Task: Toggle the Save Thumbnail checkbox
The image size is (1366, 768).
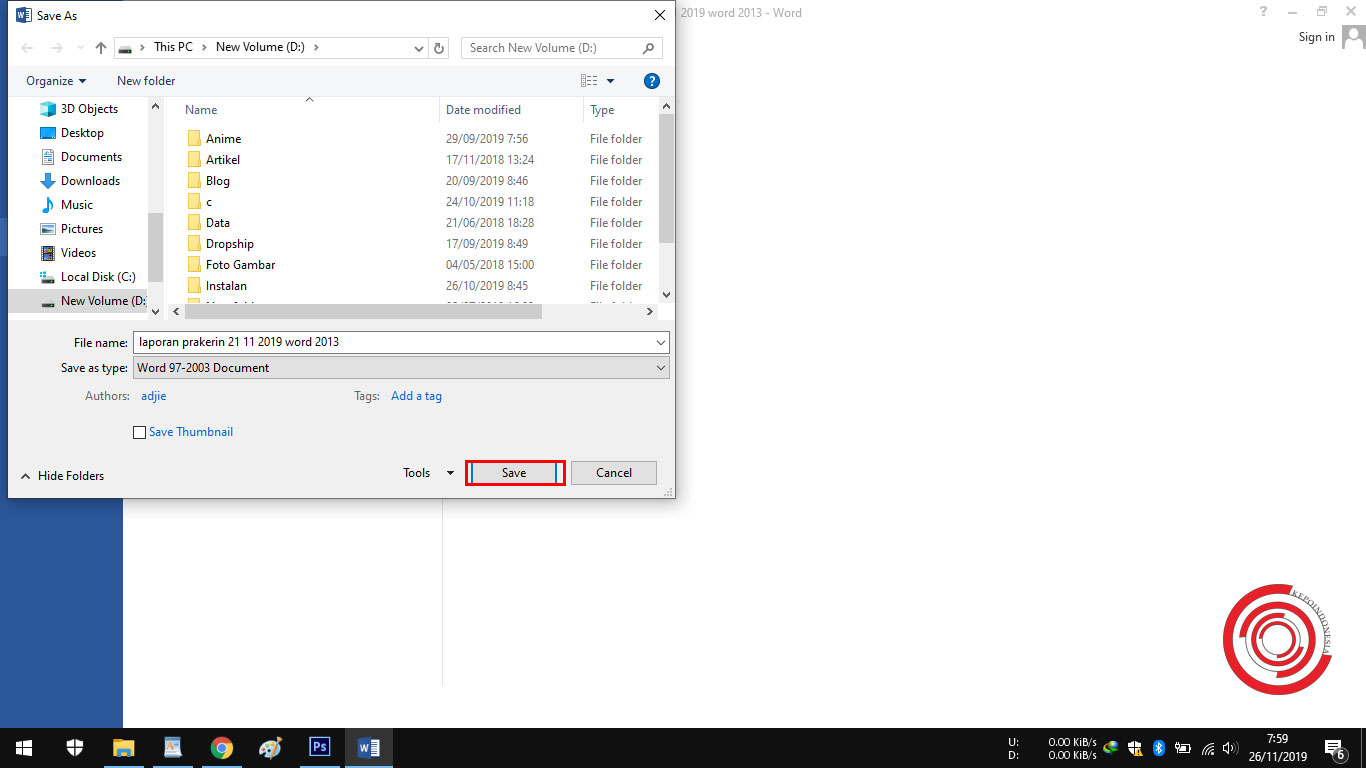Action: pyautogui.click(x=140, y=432)
